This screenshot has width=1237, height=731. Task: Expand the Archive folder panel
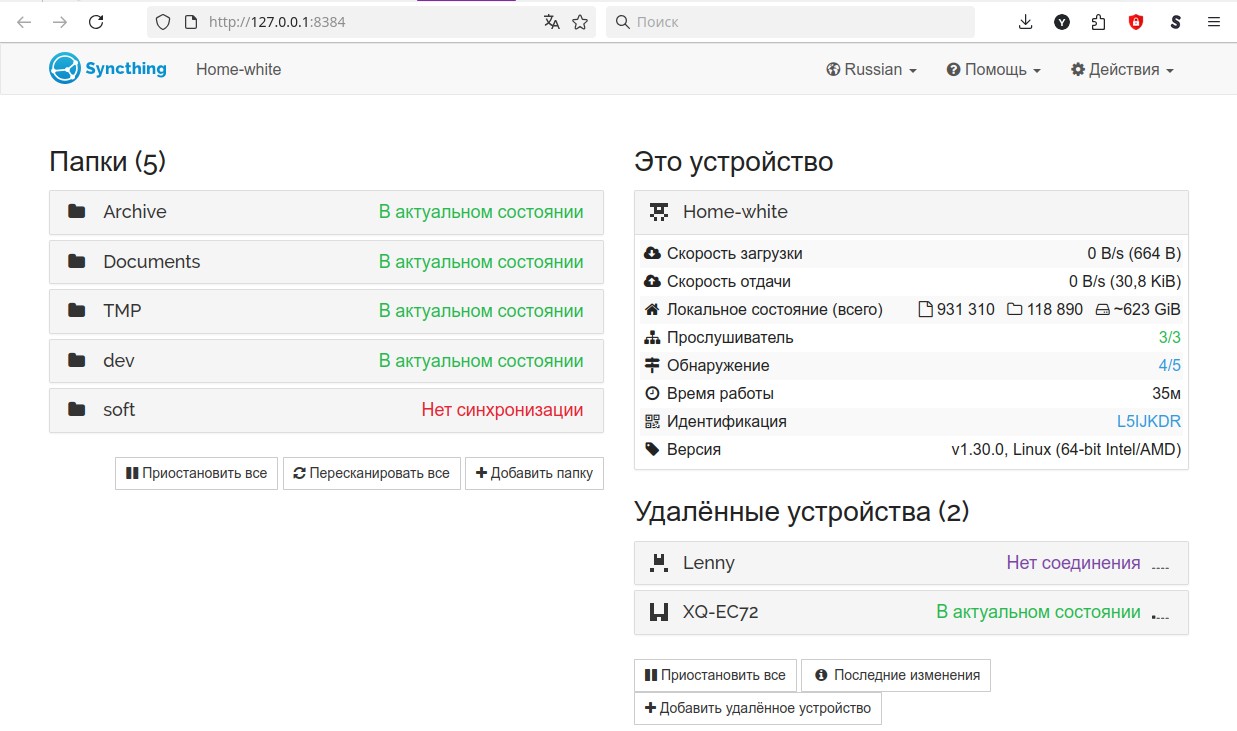(326, 212)
